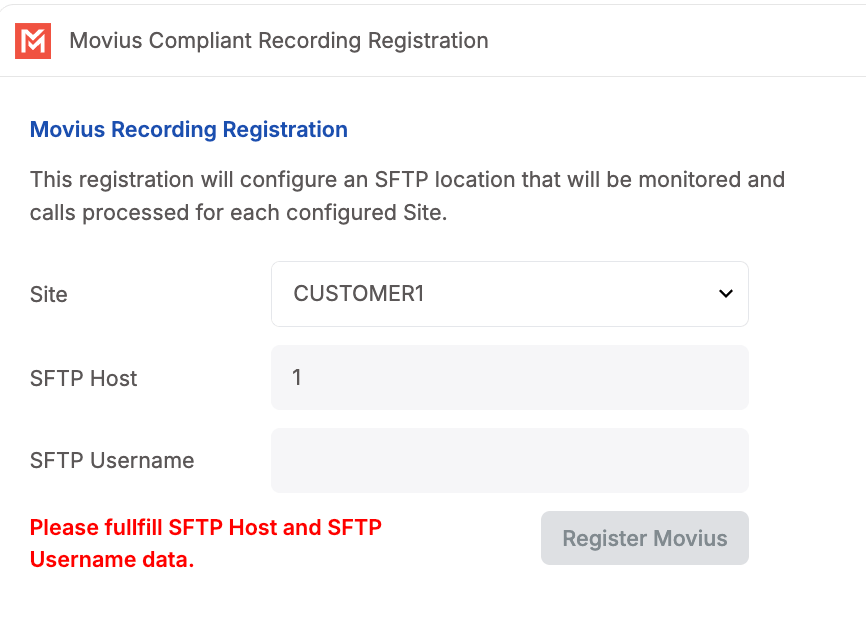Click the Movius logo icon
This screenshot has height=642, width=866.
(33, 41)
